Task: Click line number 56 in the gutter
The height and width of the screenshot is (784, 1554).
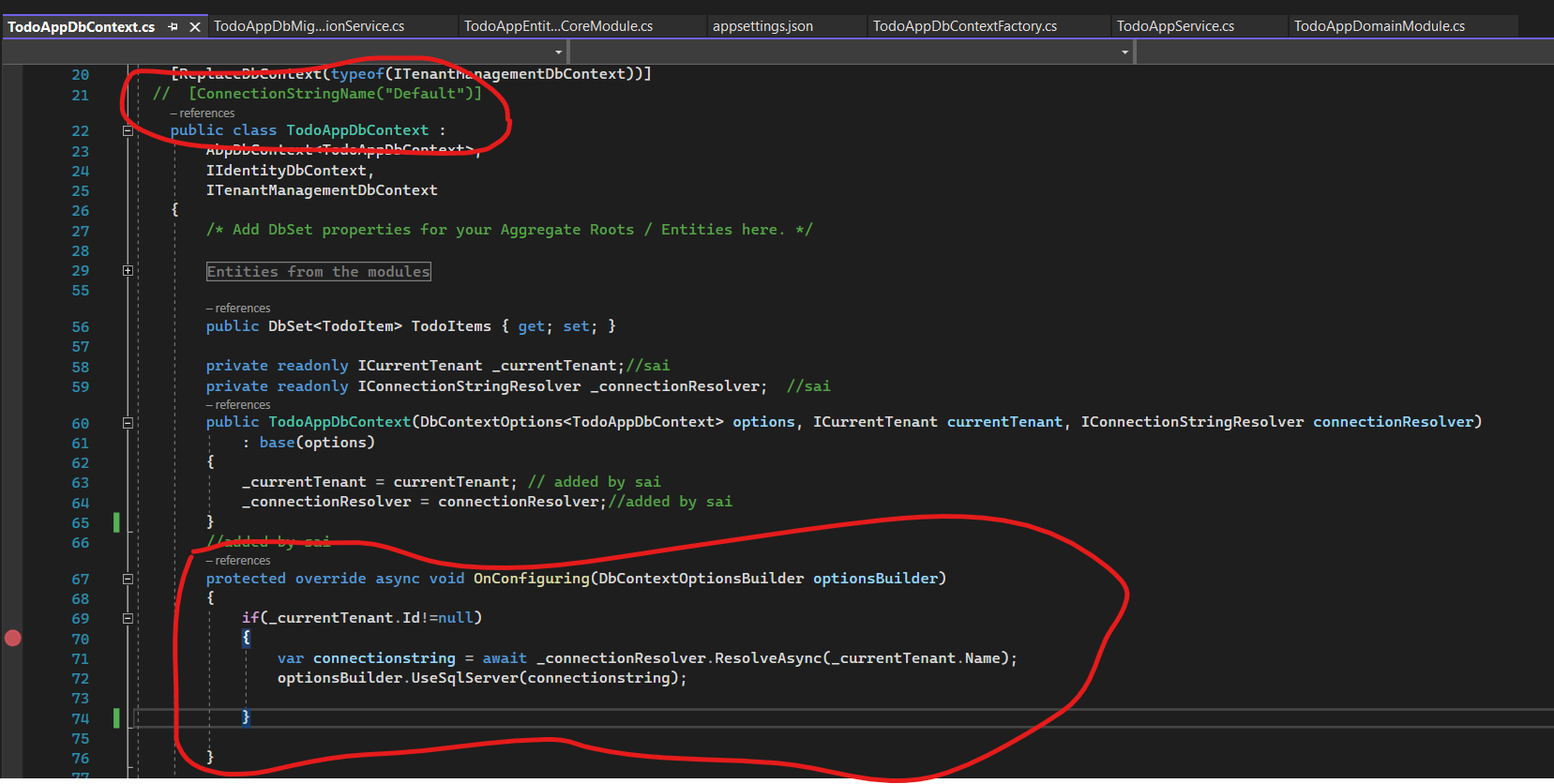Action: (81, 327)
